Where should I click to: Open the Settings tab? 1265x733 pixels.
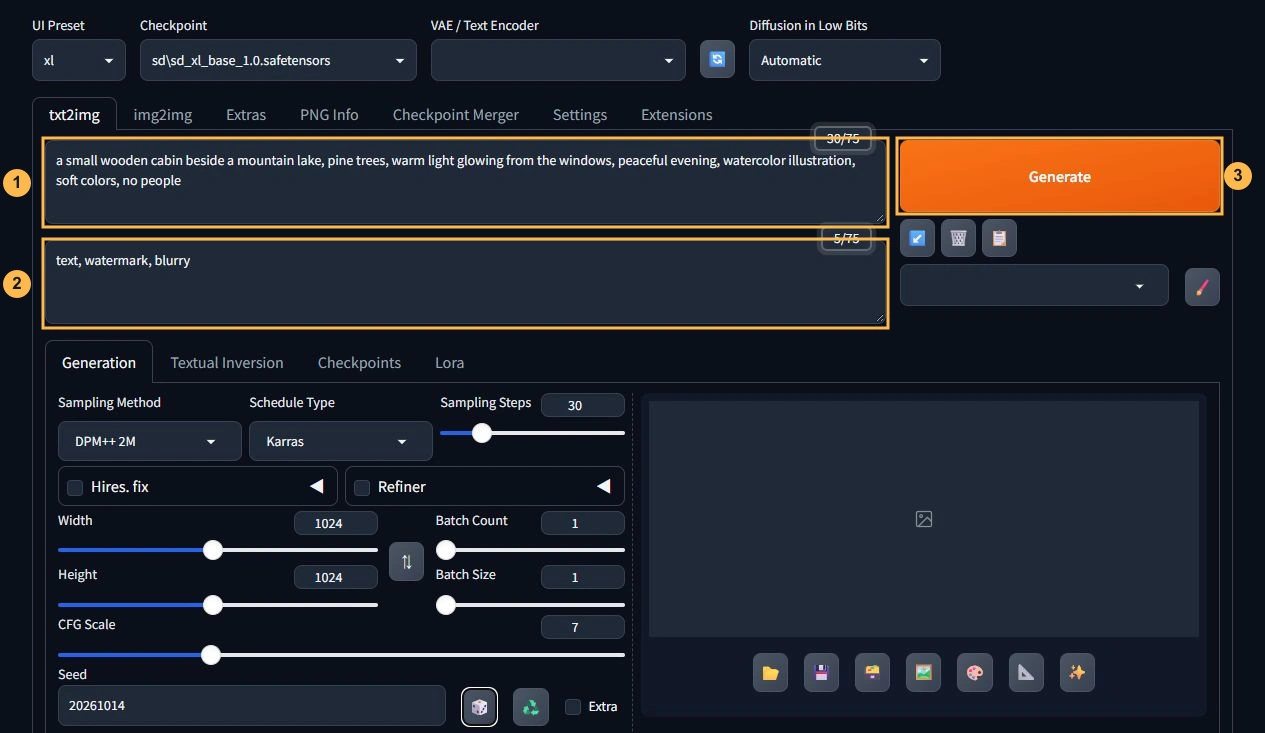click(x=580, y=115)
